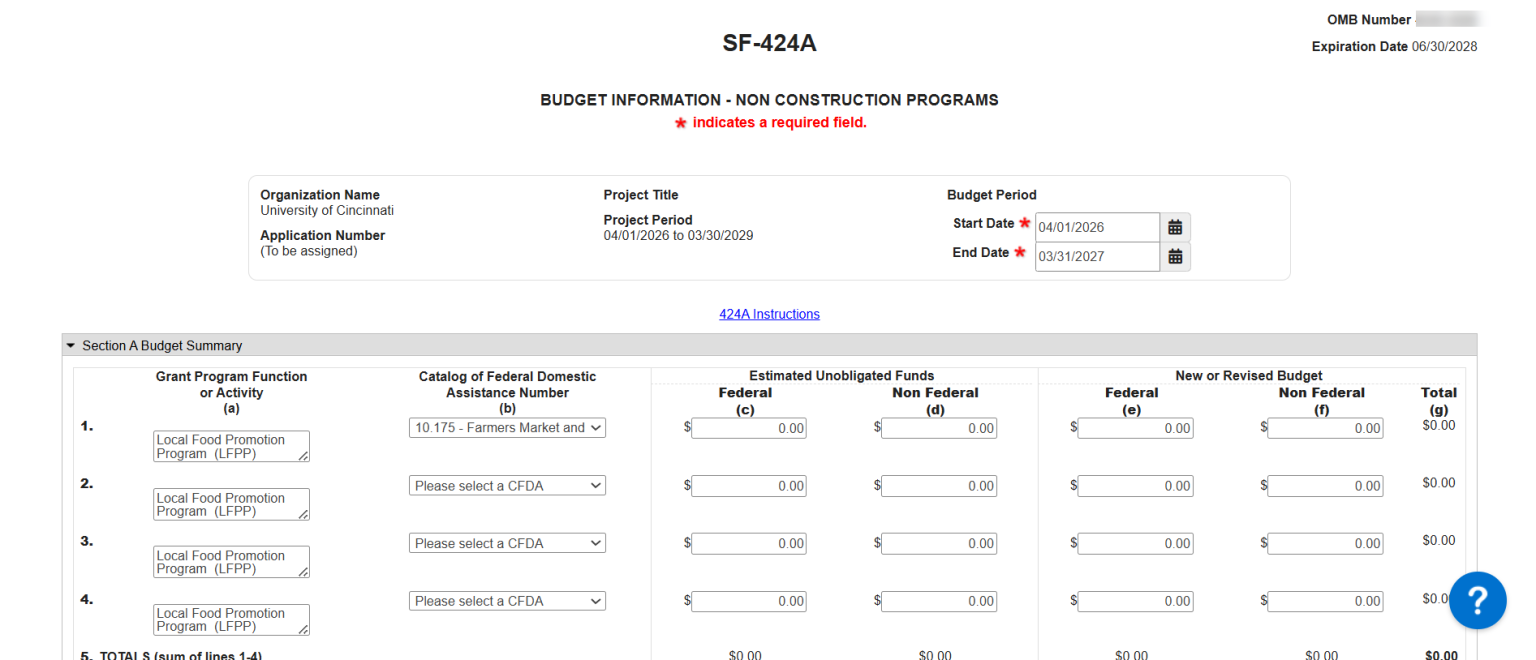
Task: Open row 2 CFDA number dropdown
Action: pyautogui.click(x=507, y=486)
